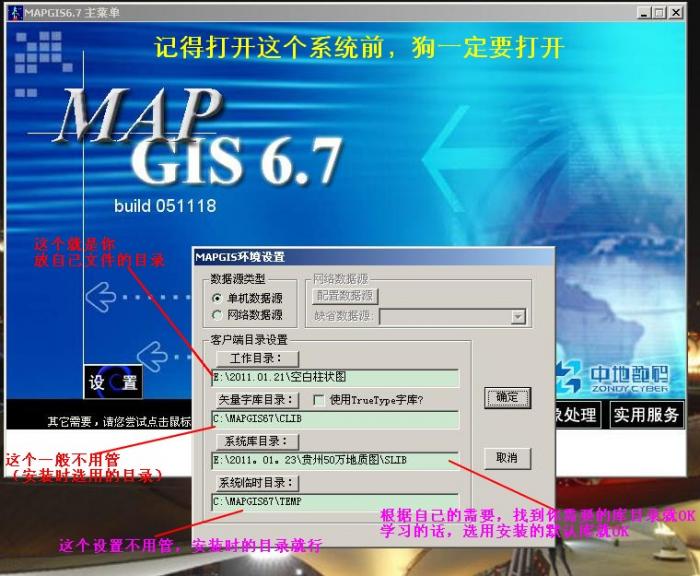This screenshot has height=576, width=700.
Task: Click the SLIB system library path field
Action: 335,460
